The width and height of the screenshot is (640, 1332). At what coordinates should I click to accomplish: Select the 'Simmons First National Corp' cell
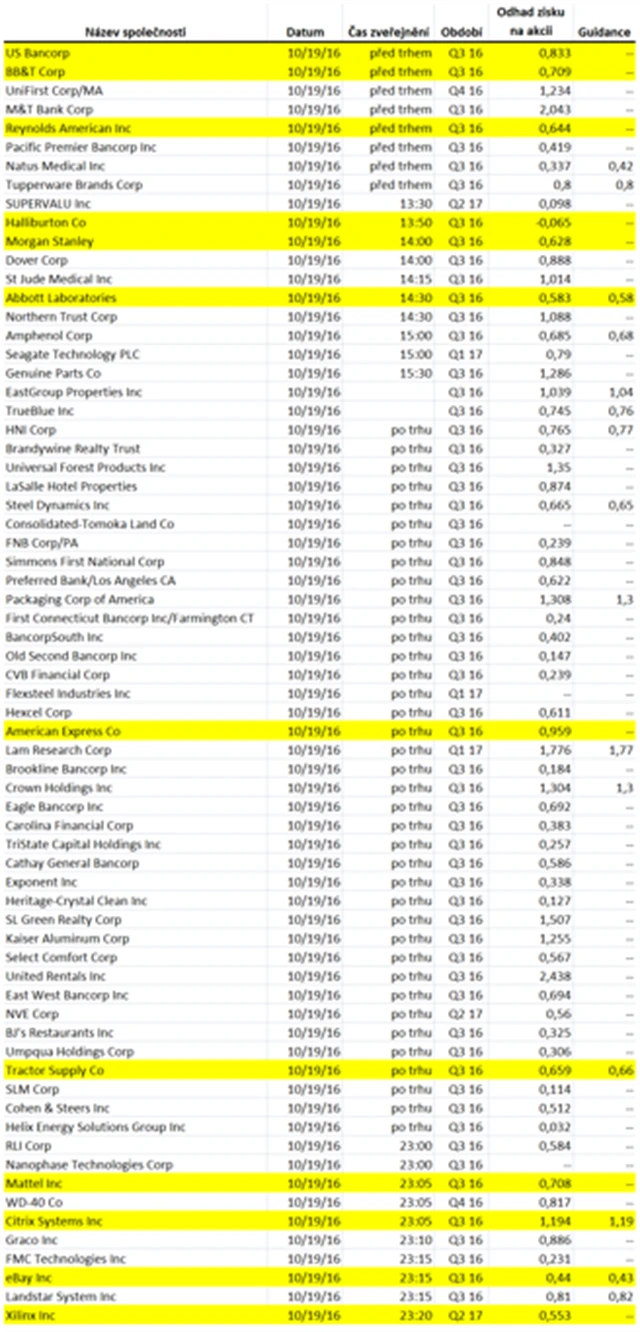click(134, 561)
